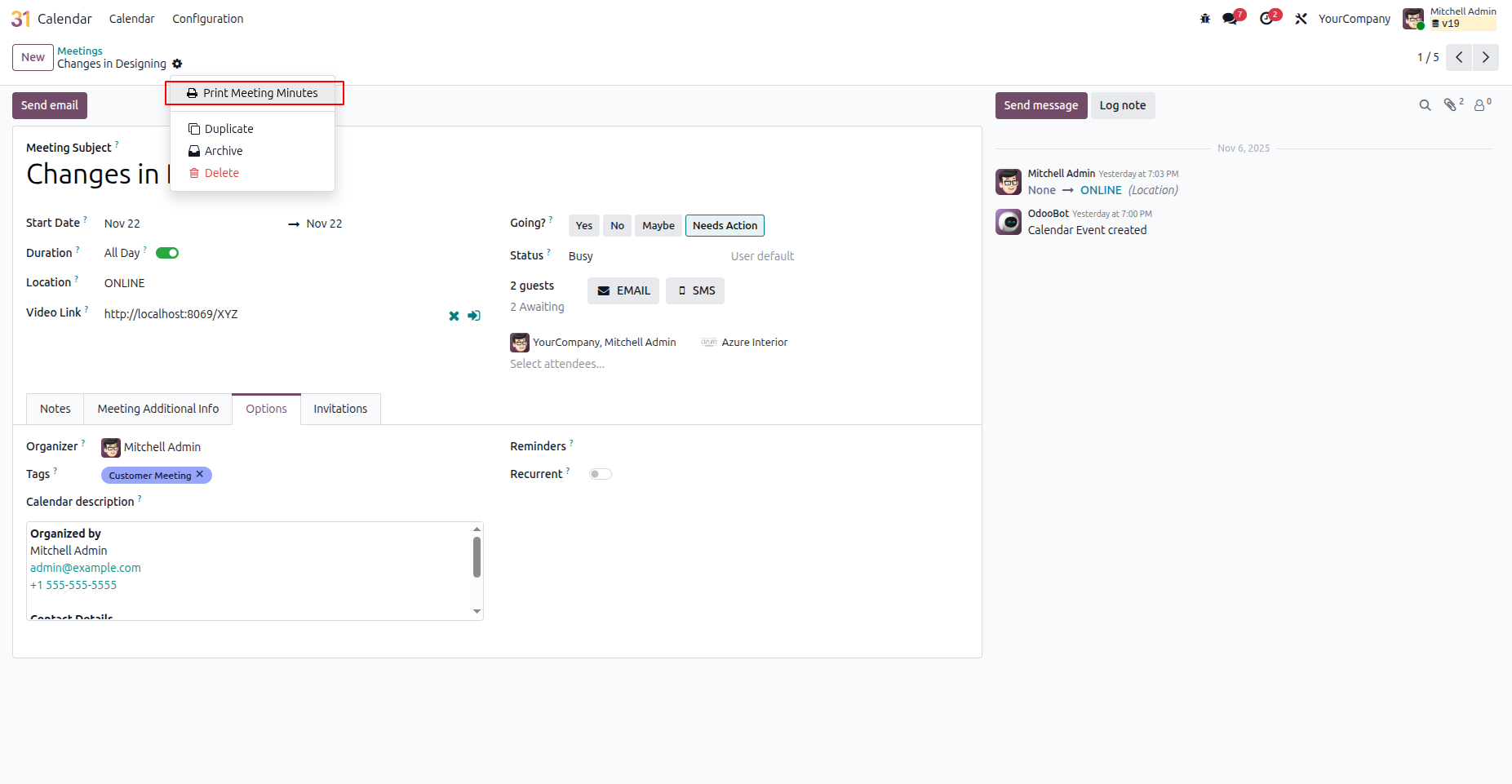Open the debug bug icon menu
This screenshot has width=1512, height=784.
1205,19
